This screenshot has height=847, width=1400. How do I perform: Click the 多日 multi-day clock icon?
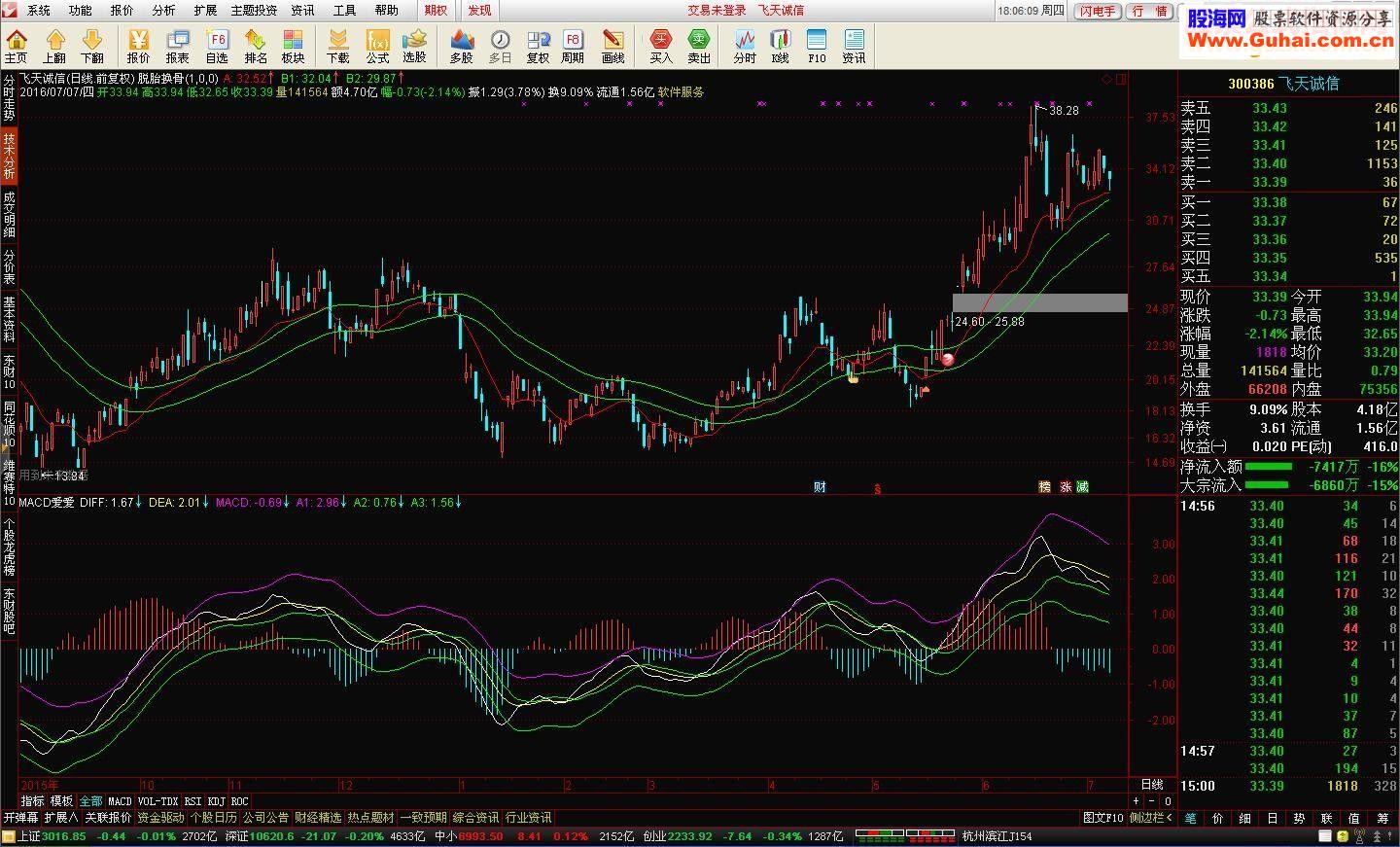[x=500, y=46]
